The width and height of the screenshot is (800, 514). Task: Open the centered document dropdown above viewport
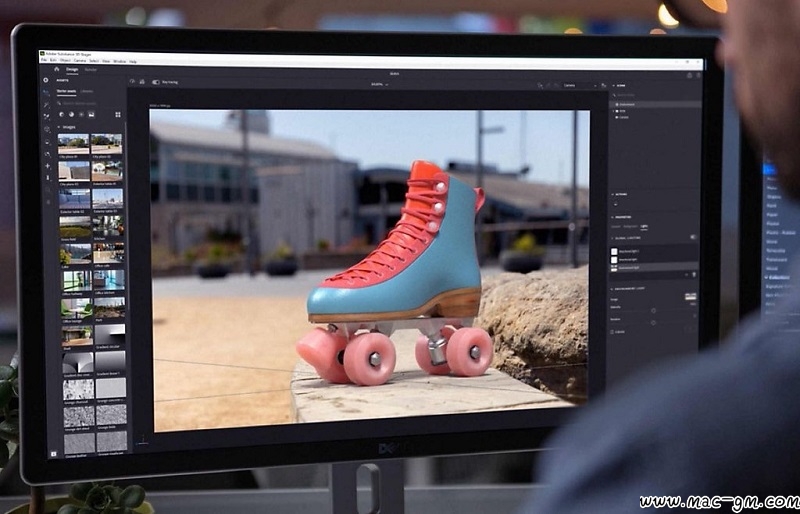380,84
